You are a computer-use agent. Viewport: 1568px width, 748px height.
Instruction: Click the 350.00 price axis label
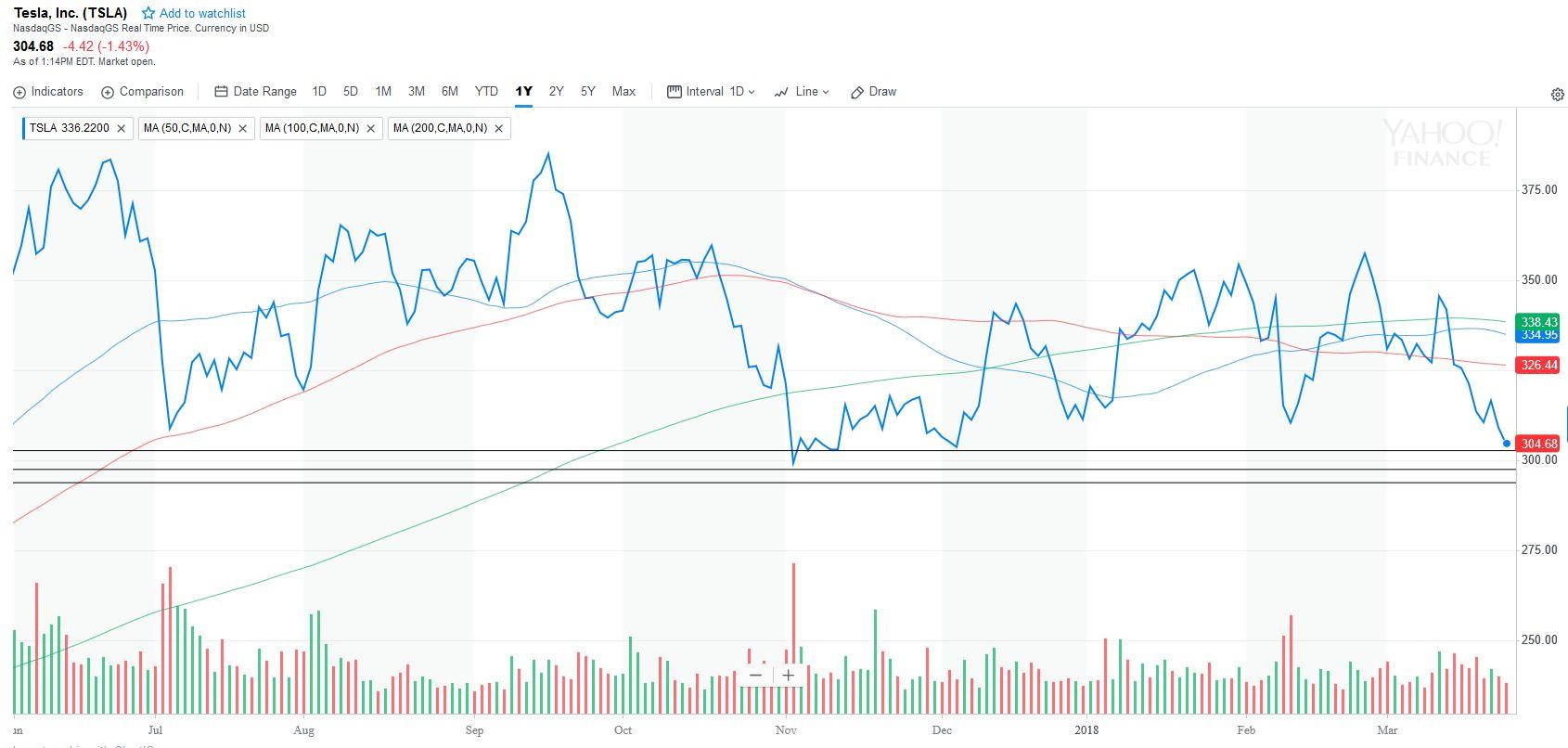click(1538, 279)
